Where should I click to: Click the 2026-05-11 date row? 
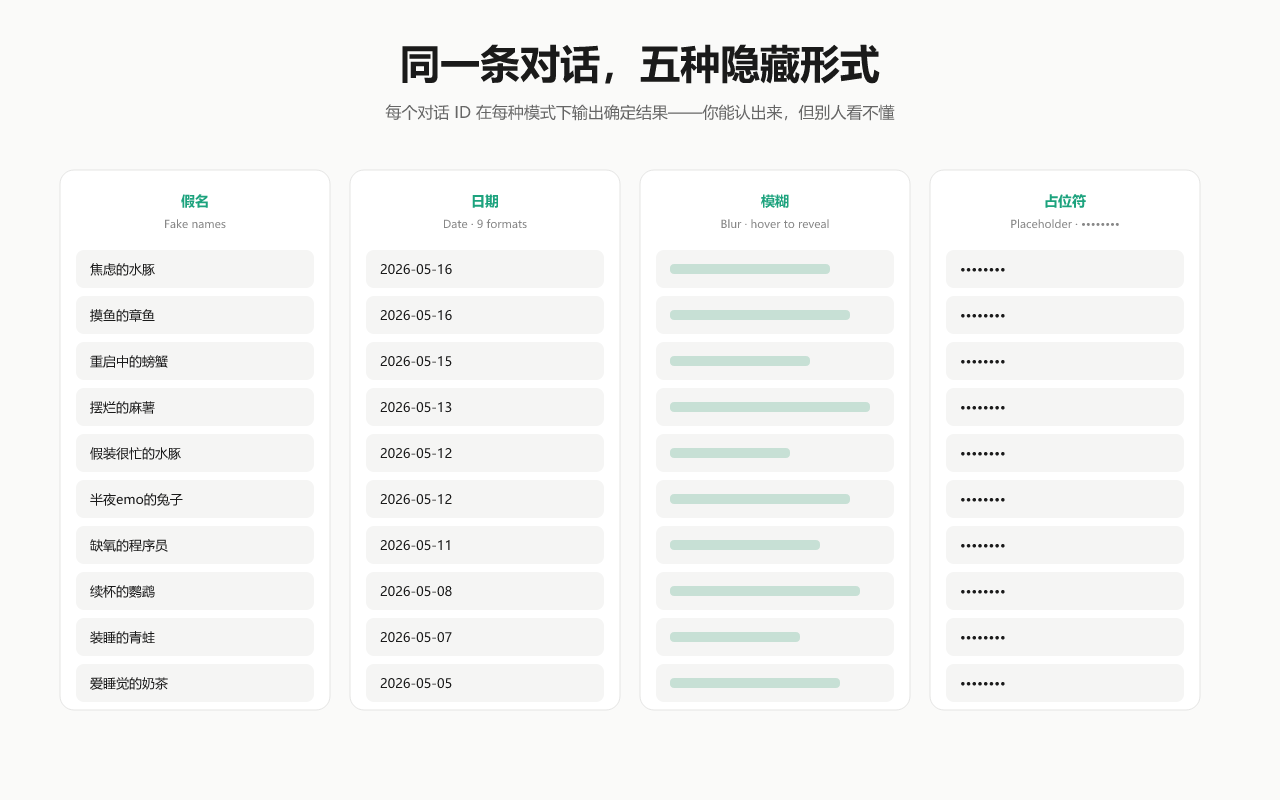[x=485, y=545]
